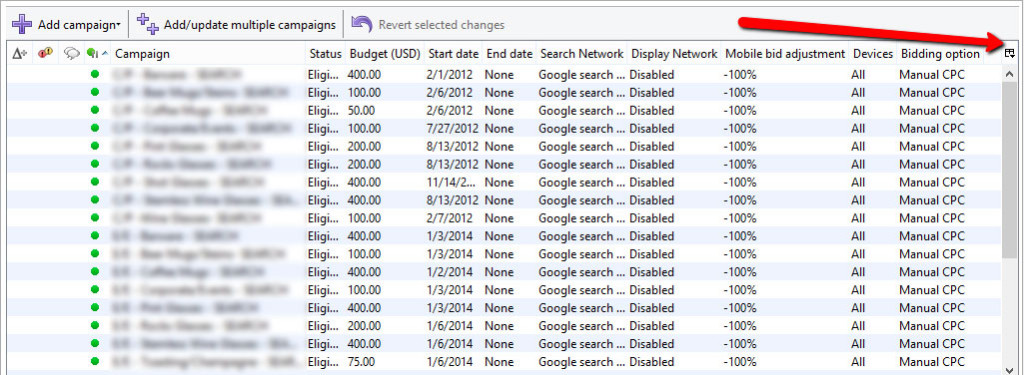The height and width of the screenshot is (375, 1024).
Task: Select the green dot in the 1/2/2014 row
Action: pos(95,272)
